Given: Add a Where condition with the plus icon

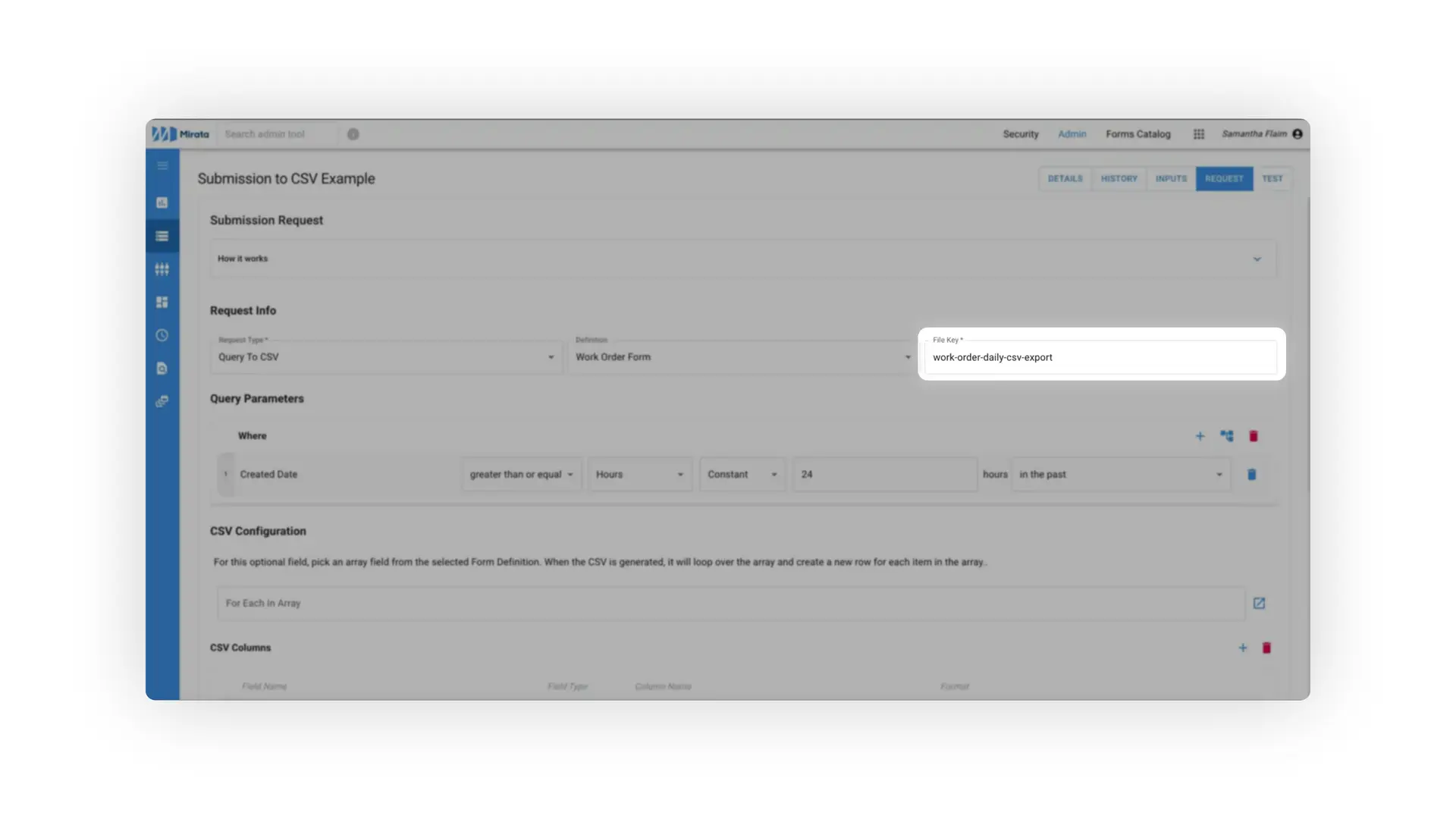Looking at the screenshot, I should click(x=1200, y=436).
